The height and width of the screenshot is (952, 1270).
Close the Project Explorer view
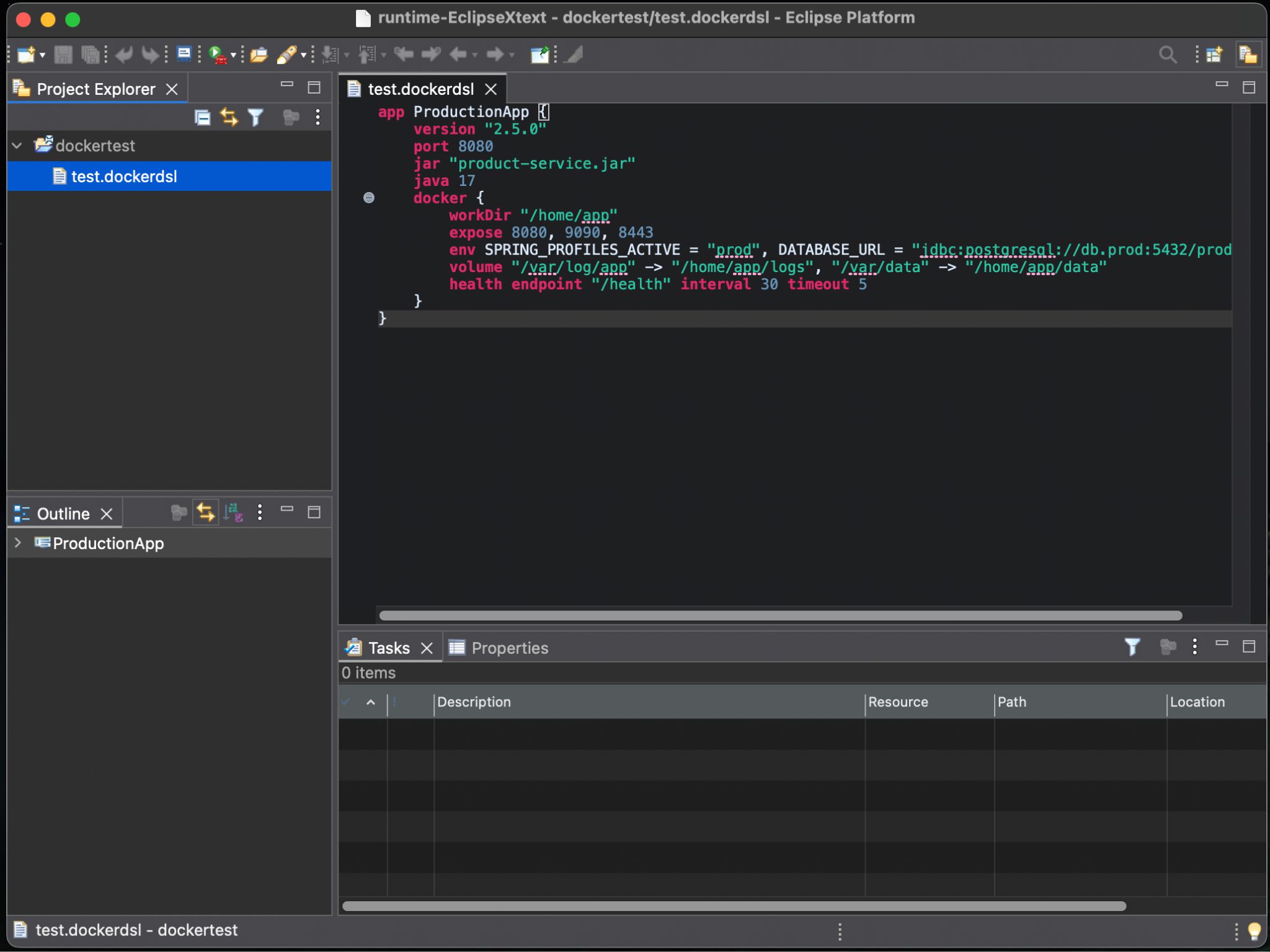coord(172,89)
